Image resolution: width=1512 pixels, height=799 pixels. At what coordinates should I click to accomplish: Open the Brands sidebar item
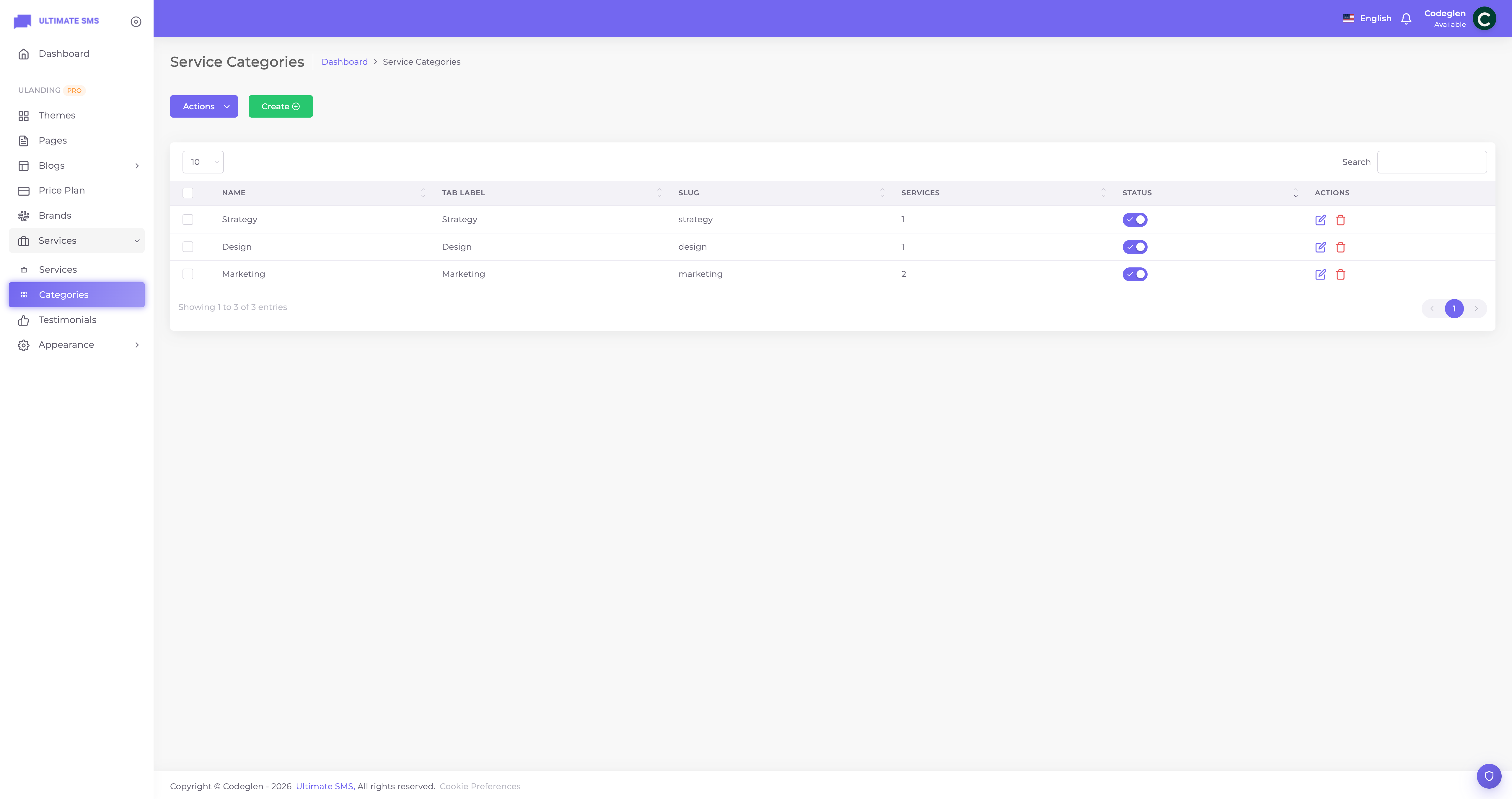pyautogui.click(x=77, y=216)
